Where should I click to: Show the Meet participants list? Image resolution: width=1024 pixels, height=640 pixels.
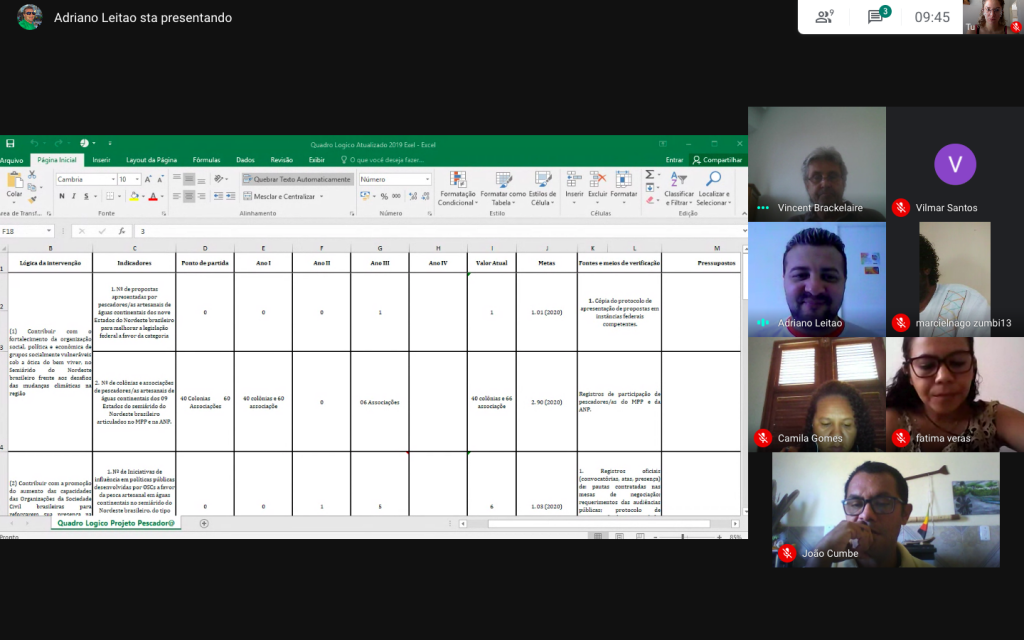pyautogui.click(x=824, y=17)
